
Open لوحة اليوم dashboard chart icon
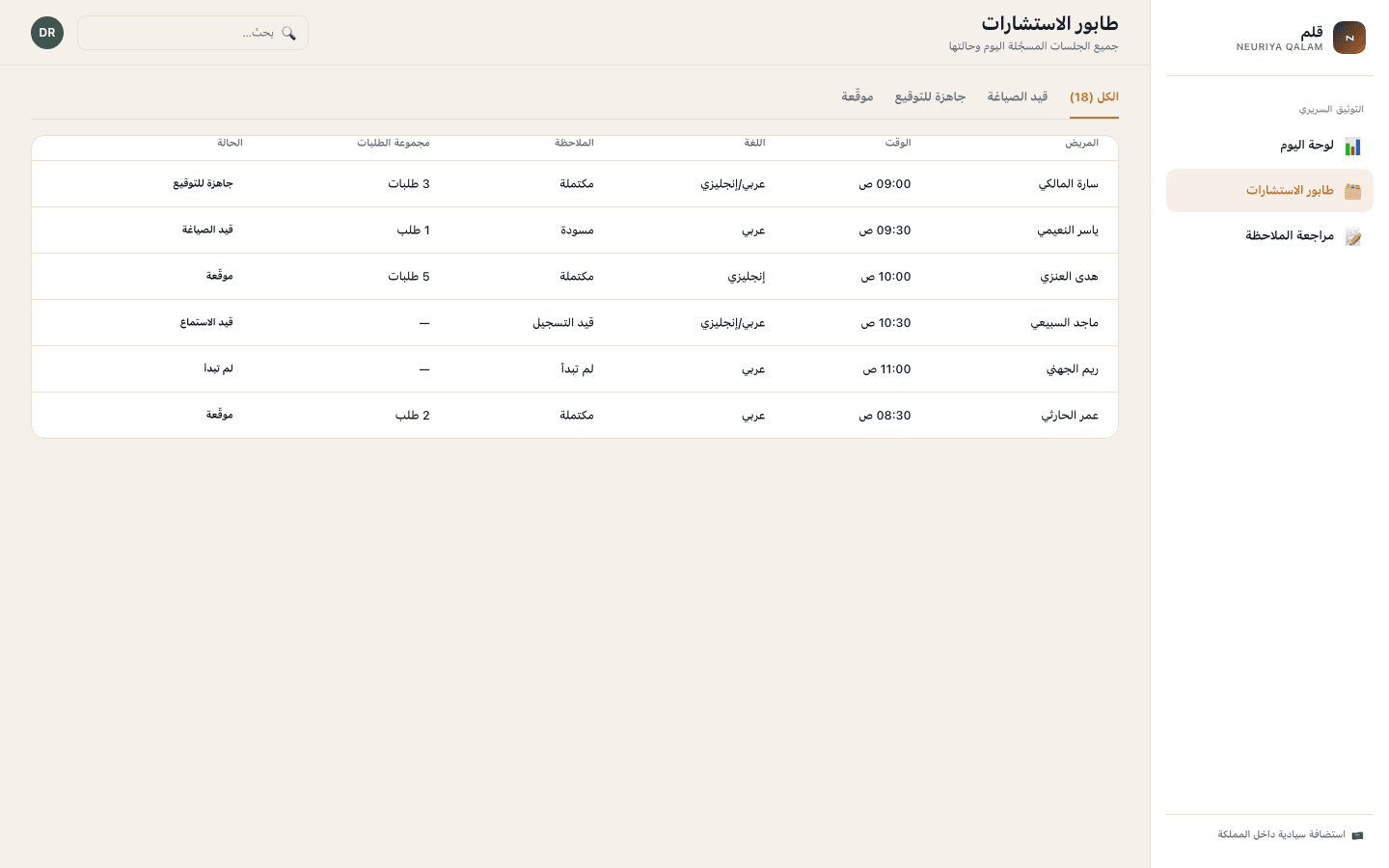tap(1352, 146)
